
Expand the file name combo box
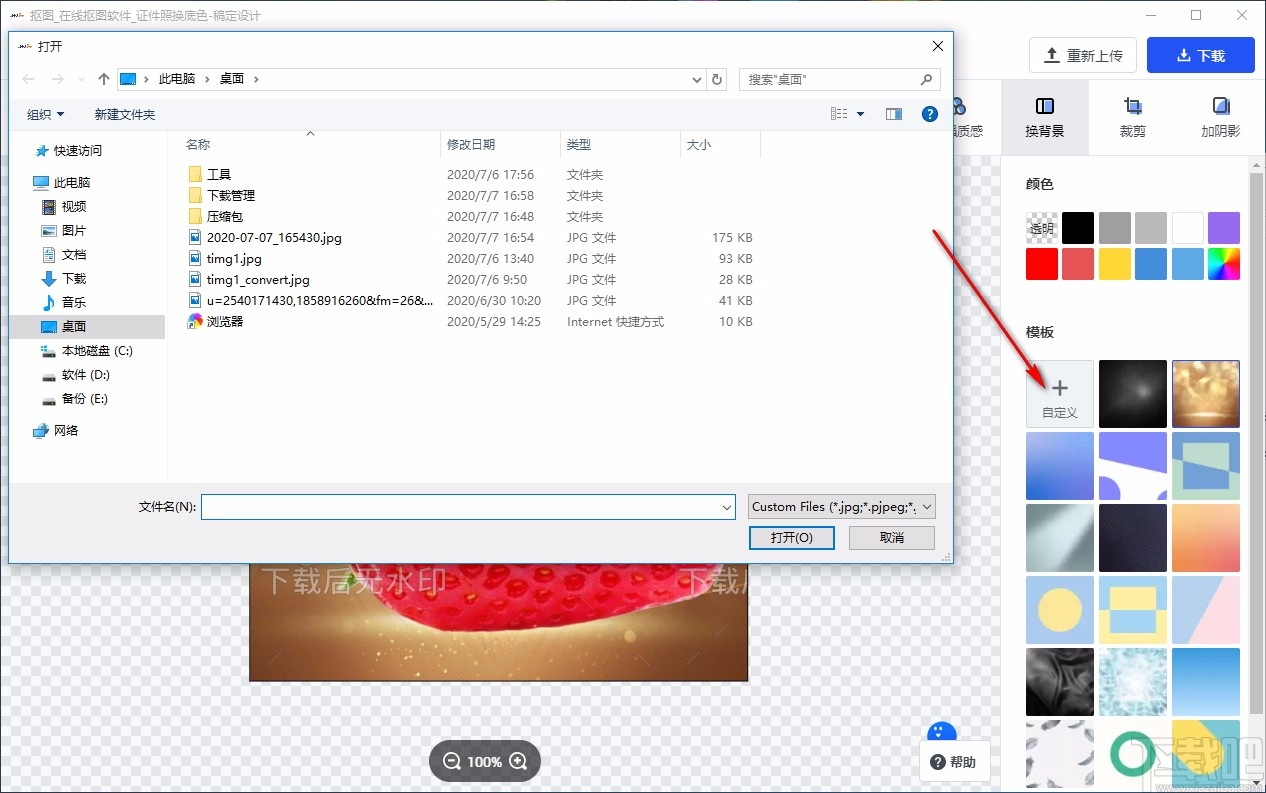click(x=727, y=508)
